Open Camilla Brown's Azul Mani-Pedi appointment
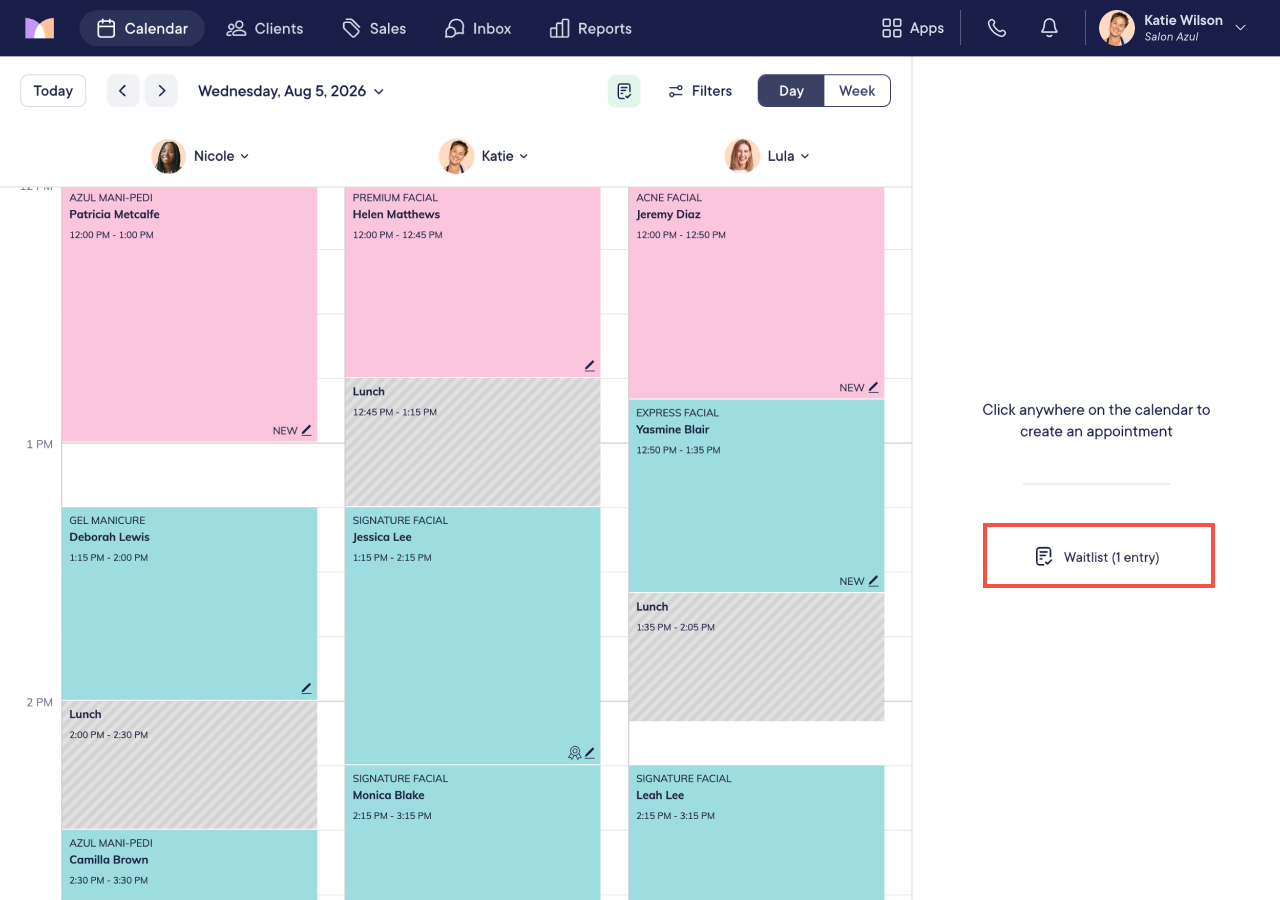1280x900 pixels. click(189, 865)
